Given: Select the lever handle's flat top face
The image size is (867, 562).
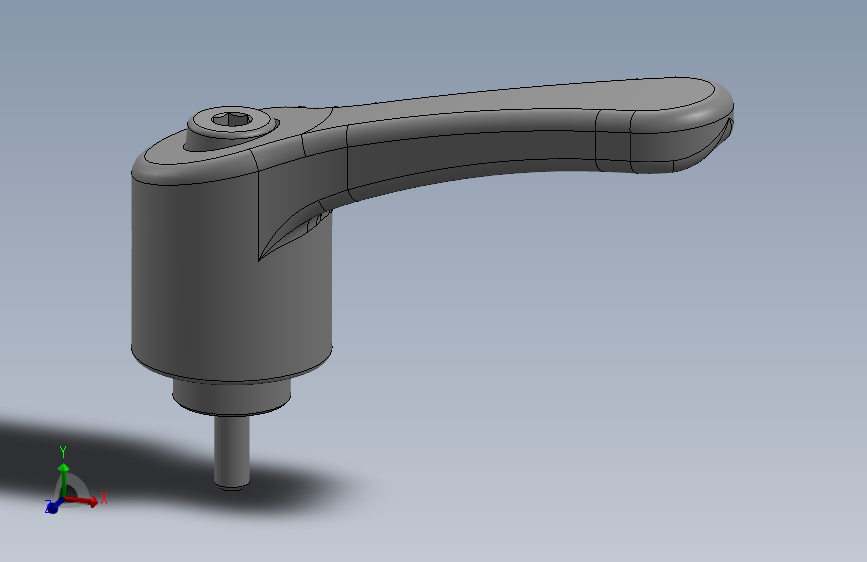Looking at the screenshot, I should [520, 100].
